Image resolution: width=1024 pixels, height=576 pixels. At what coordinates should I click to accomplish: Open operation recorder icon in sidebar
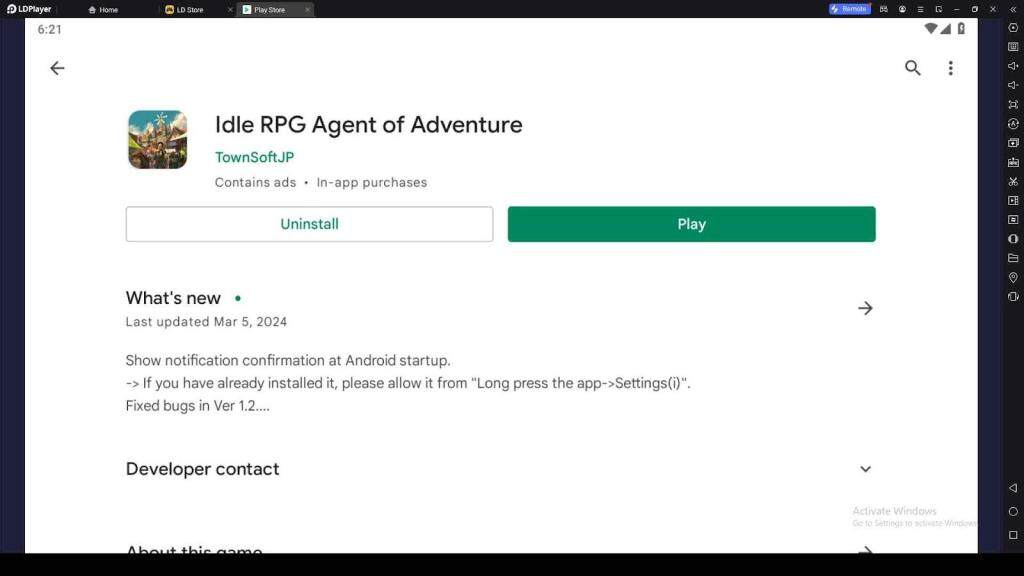pos(1013,219)
